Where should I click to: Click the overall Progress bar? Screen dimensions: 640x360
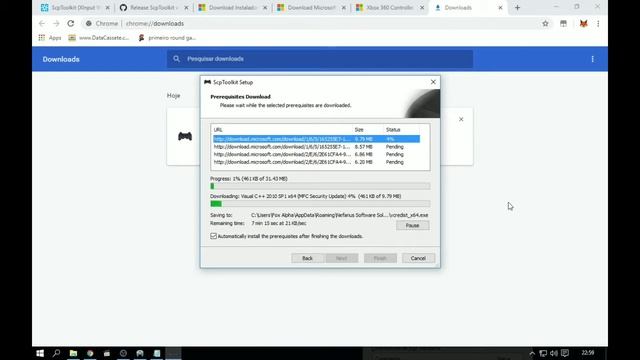320,186
